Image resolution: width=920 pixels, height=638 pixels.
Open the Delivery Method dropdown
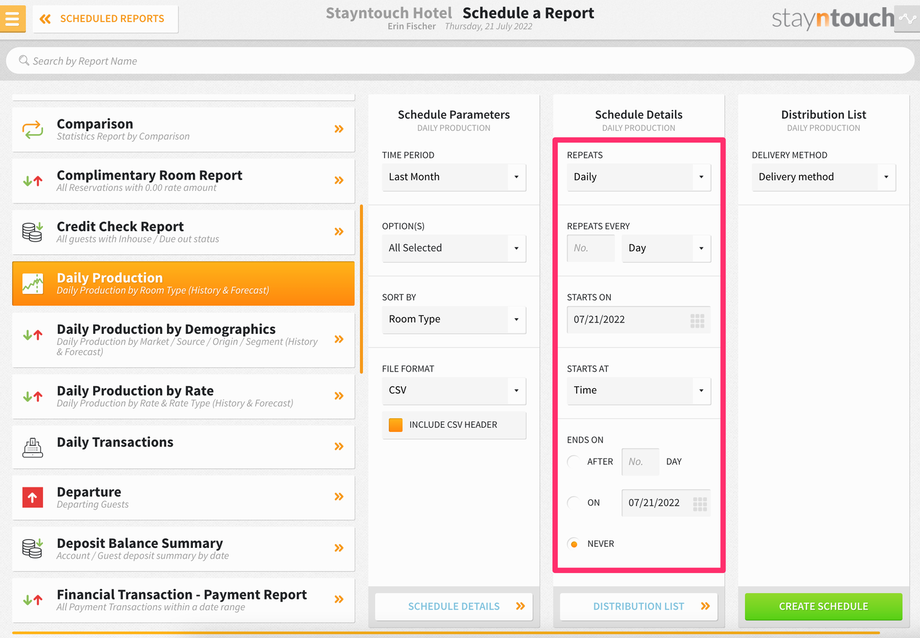823,177
